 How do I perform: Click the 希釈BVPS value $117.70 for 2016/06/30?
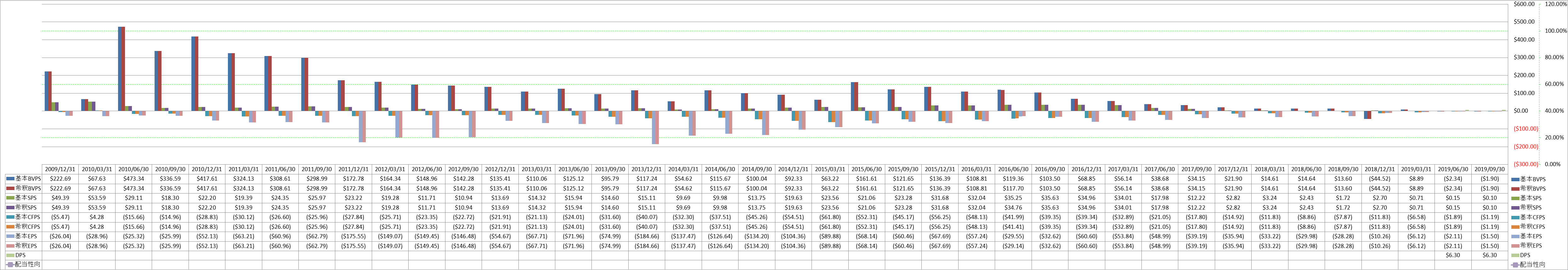(1013, 188)
